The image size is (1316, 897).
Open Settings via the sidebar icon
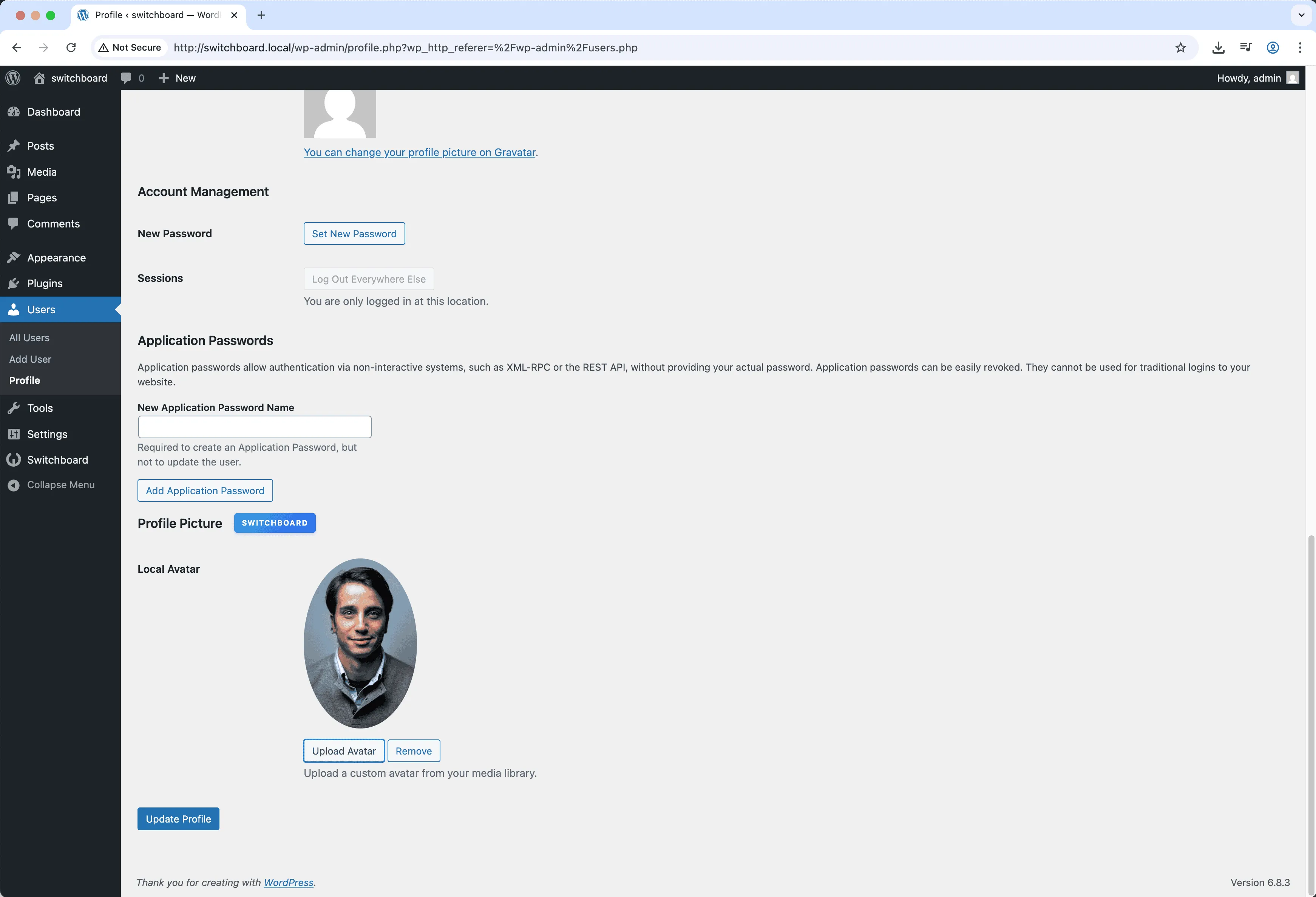point(15,434)
